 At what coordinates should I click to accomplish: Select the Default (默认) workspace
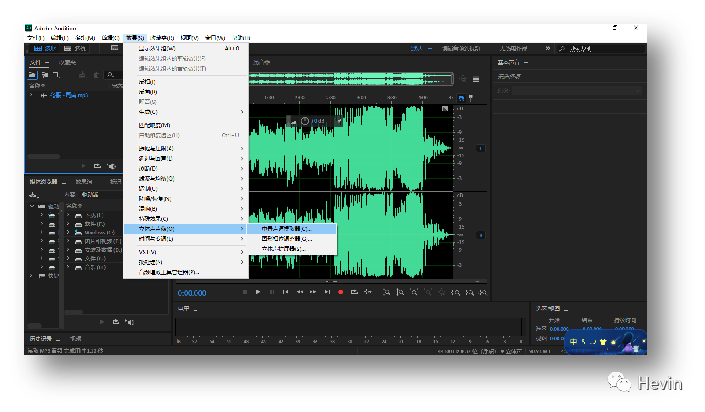(x=417, y=48)
